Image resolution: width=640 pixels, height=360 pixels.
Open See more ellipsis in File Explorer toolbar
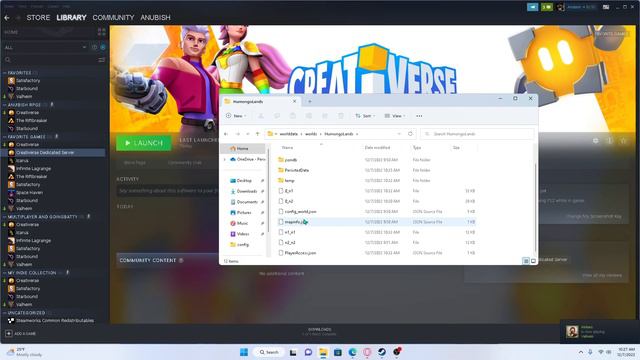tap(419, 116)
